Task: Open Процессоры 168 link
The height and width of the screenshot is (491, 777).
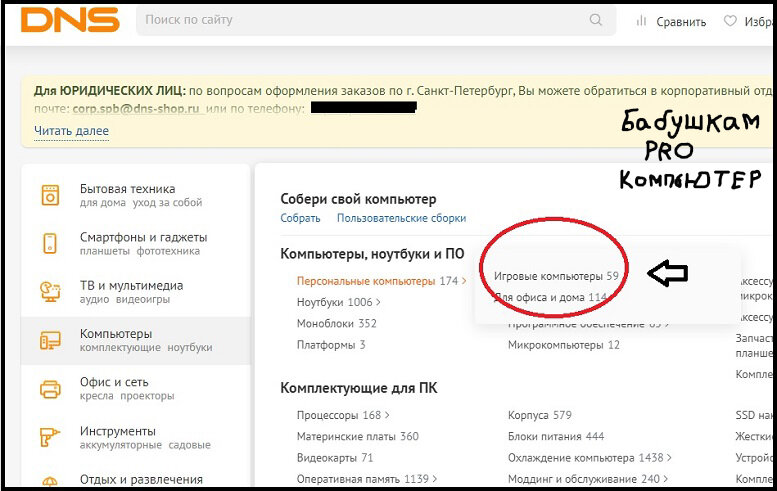Action: click(339, 415)
